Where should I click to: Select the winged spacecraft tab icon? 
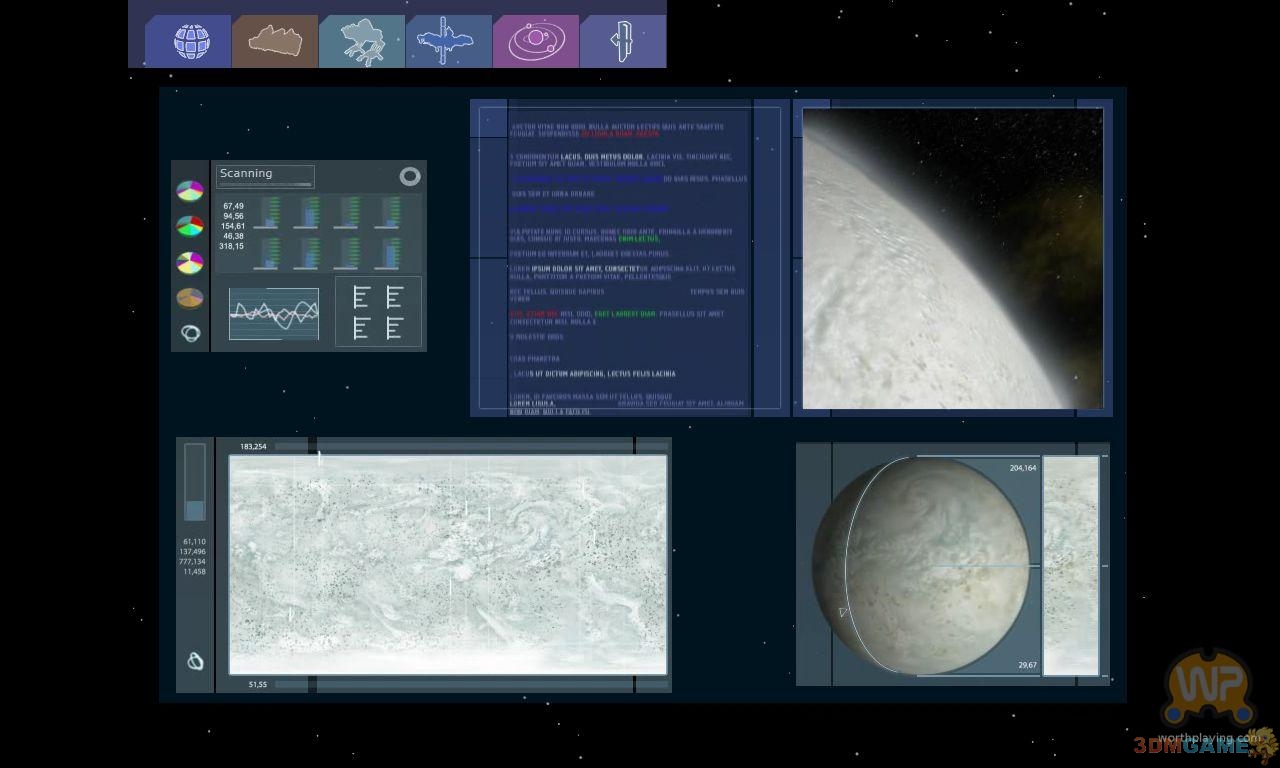tap(449, 42)
